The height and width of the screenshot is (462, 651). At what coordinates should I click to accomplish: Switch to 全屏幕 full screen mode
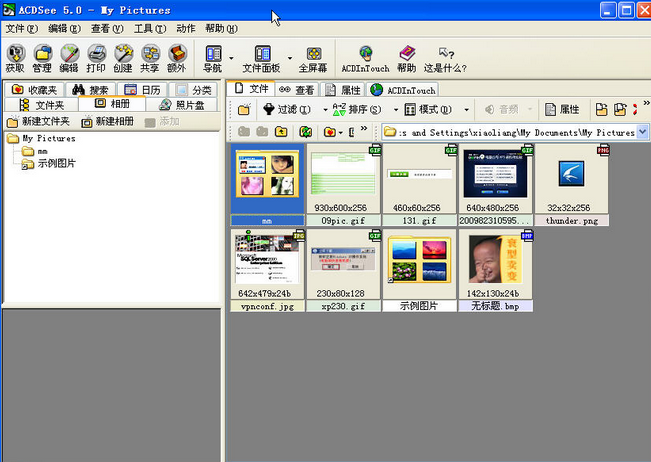pos(313,58)
